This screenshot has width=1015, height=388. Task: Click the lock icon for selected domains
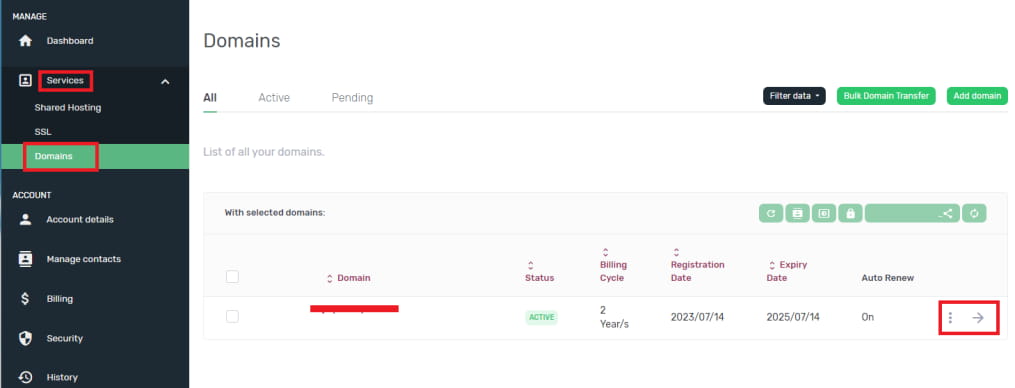click(851, 213)
